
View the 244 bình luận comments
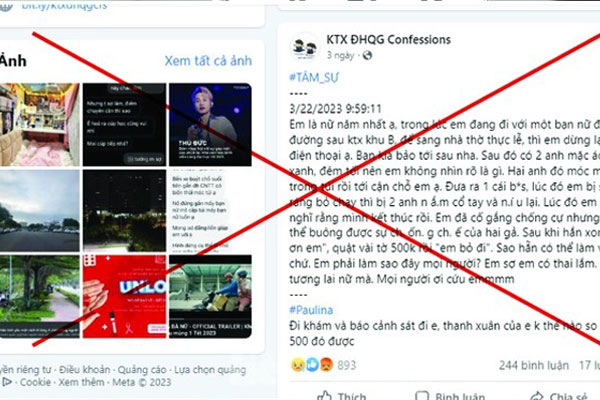[533, 366]
